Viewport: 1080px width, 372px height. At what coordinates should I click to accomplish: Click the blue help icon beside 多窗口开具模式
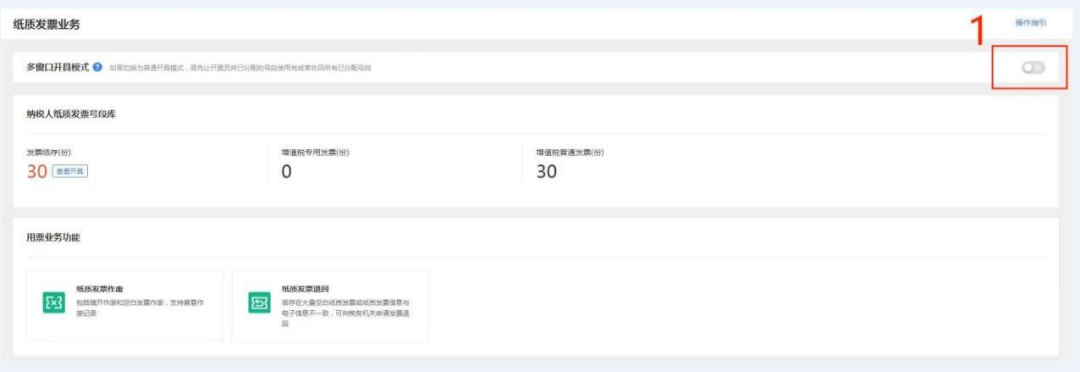coord(98,68)
